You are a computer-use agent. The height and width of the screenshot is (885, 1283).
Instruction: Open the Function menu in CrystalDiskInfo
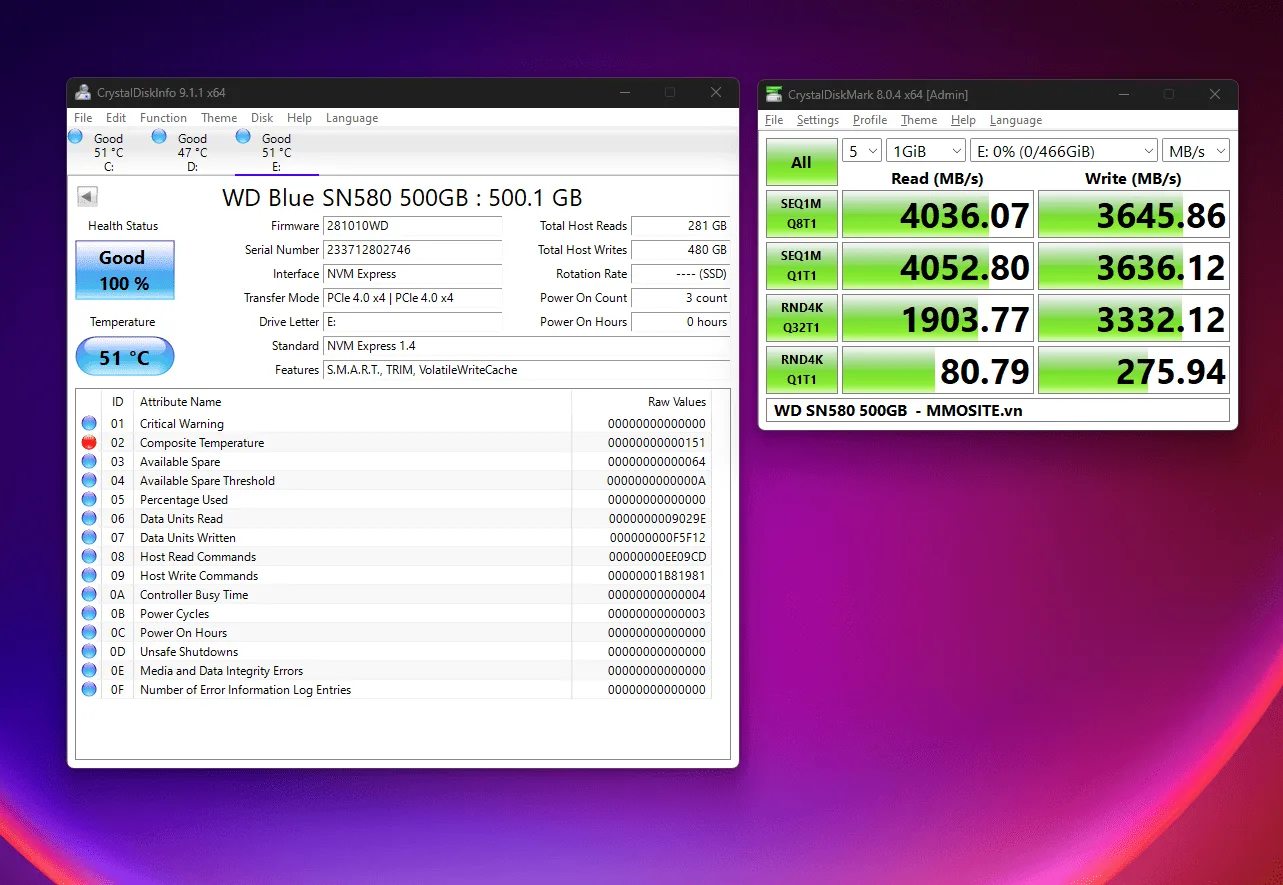coord(163,118)
